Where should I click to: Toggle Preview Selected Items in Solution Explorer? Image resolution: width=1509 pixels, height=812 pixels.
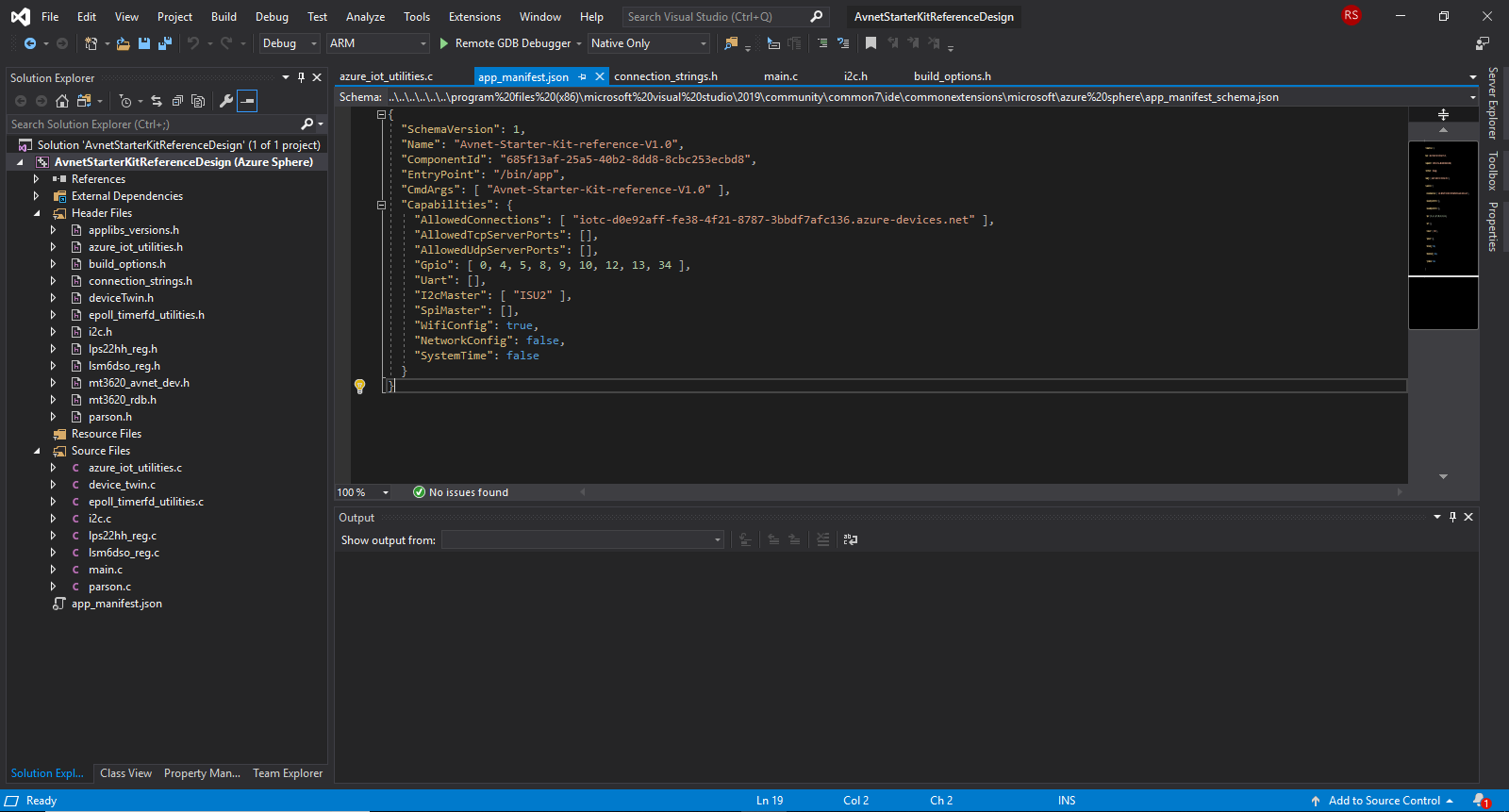(247, 101)
